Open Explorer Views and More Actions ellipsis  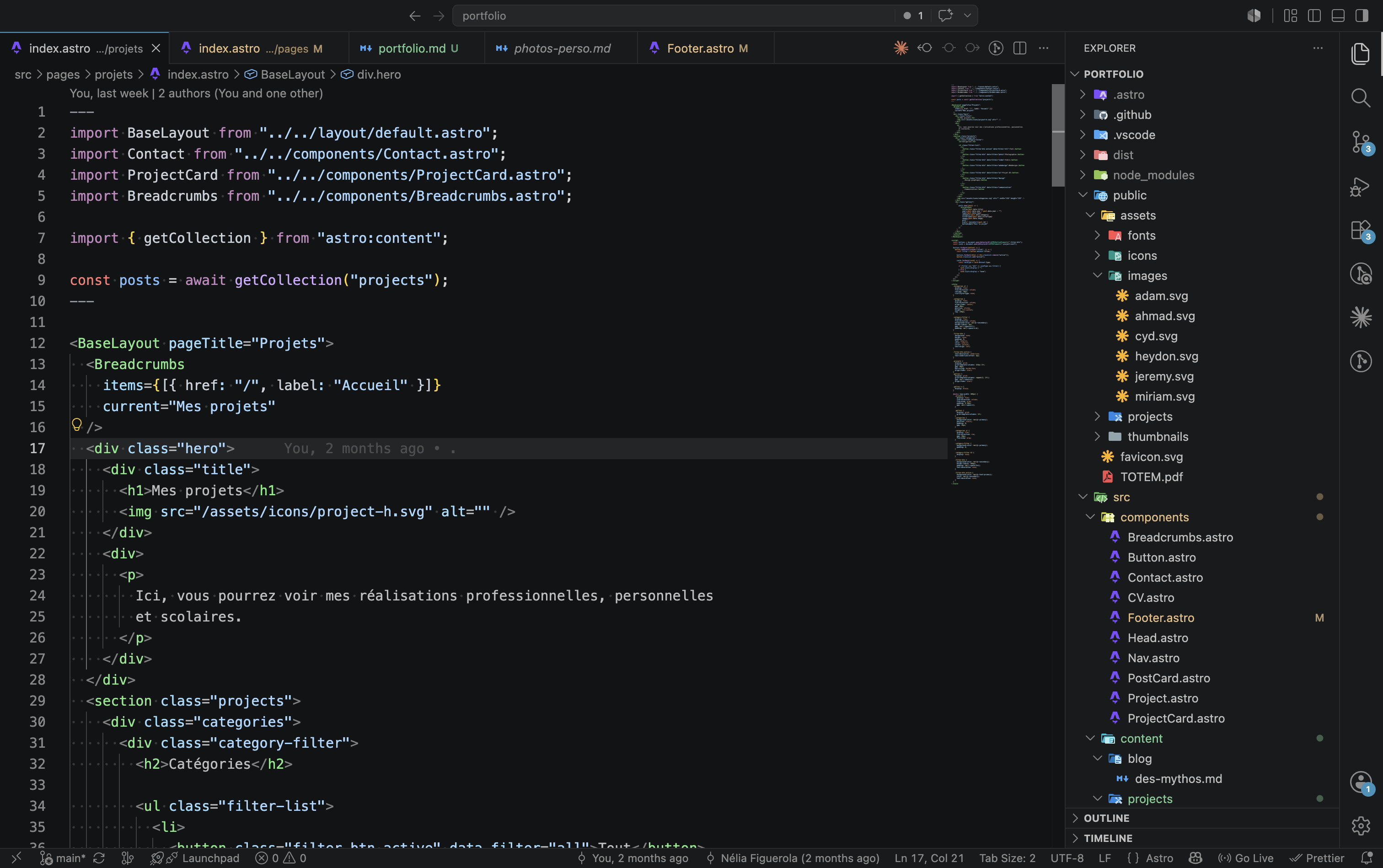click(1318, 48)
